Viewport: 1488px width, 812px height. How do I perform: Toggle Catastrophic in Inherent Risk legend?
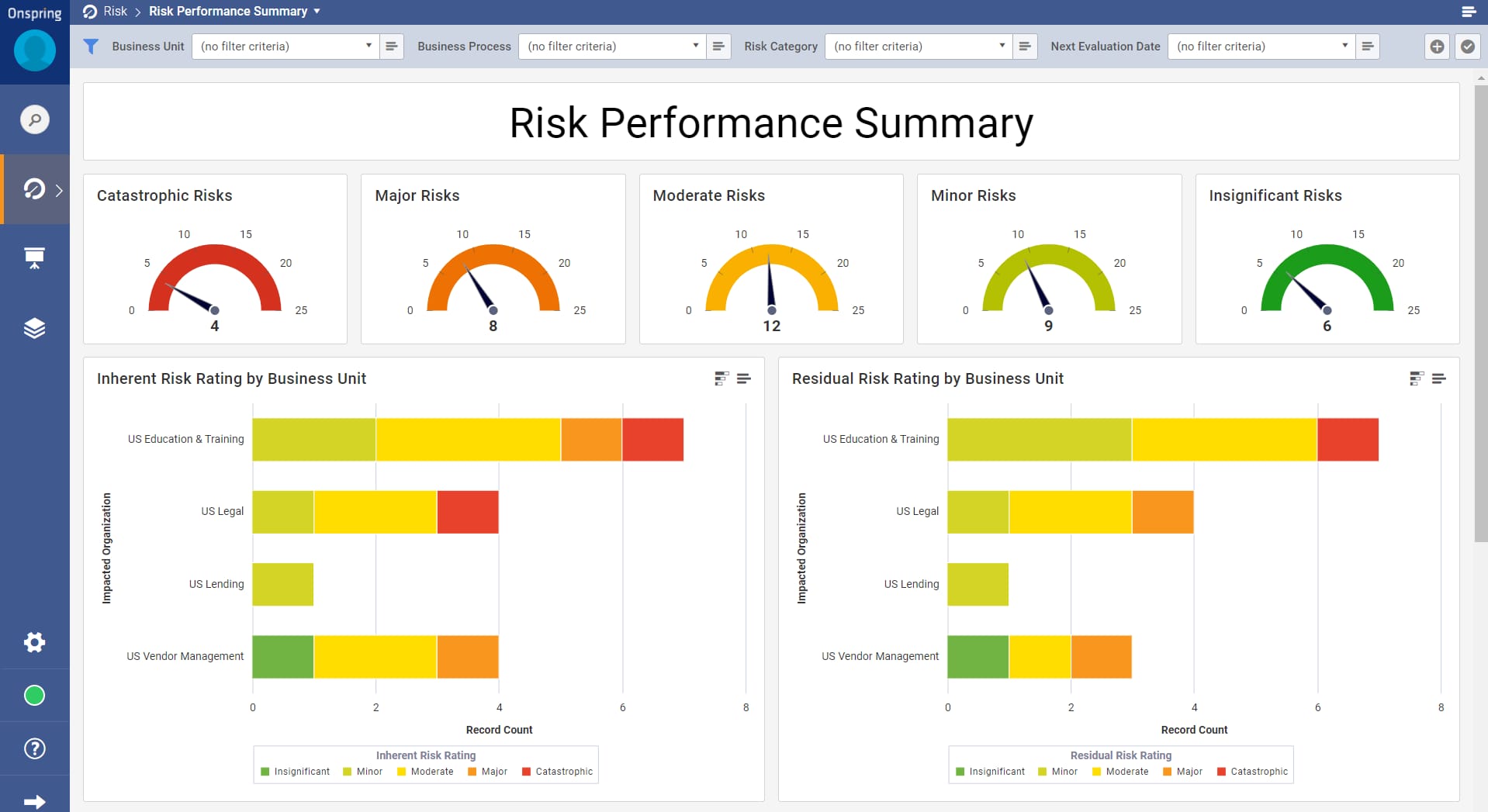pyautogui.click(x=557, y=772)
